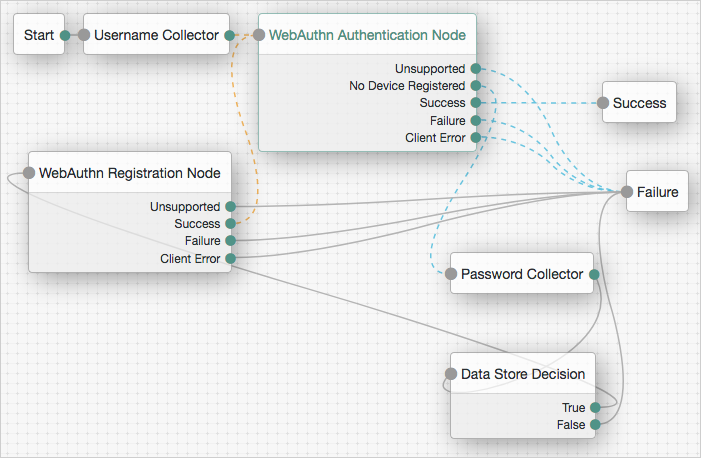Click the No Device Registered outcome label

click(x=407, y=85)
